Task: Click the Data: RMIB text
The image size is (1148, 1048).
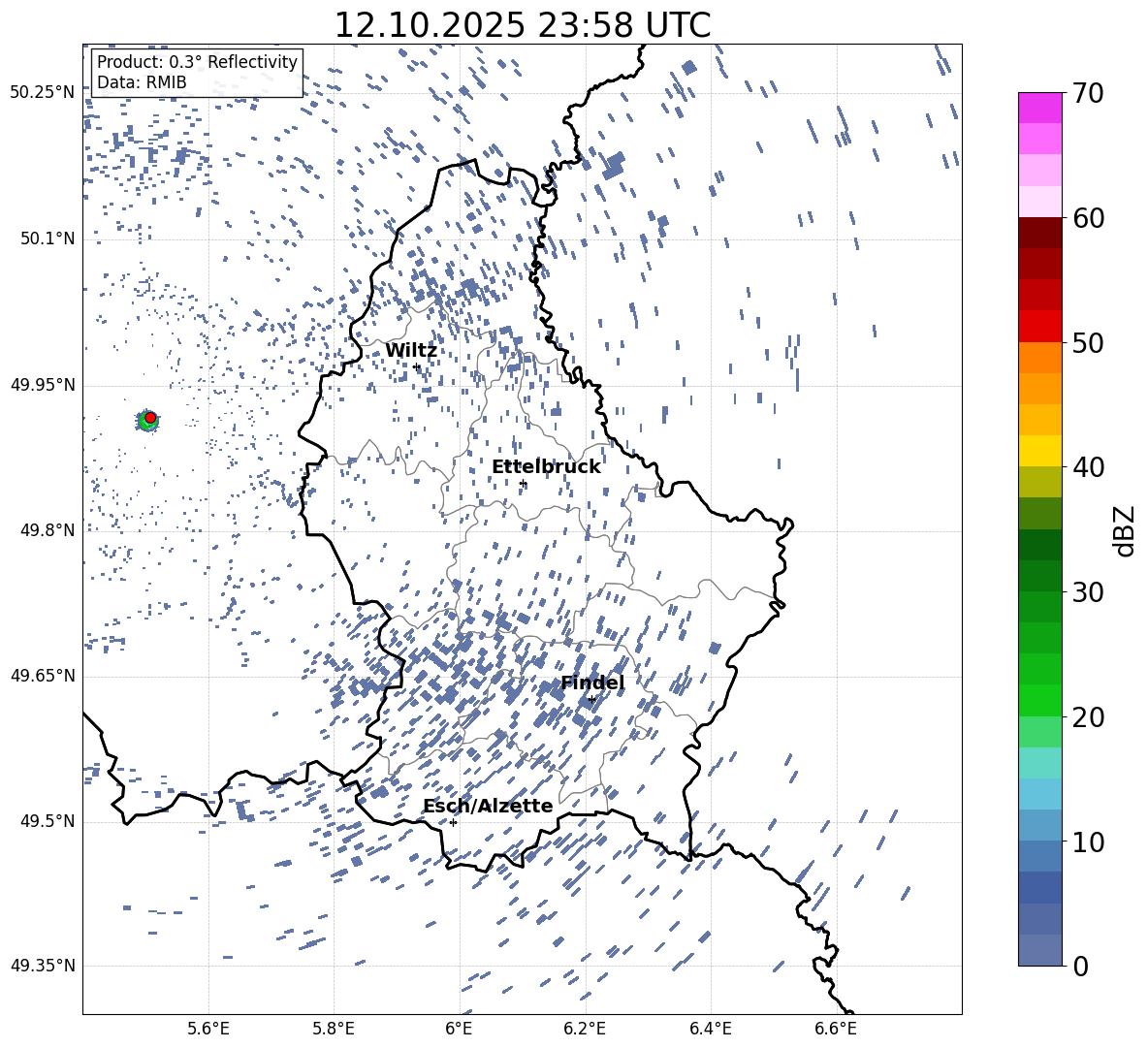Action: [142, 82]
